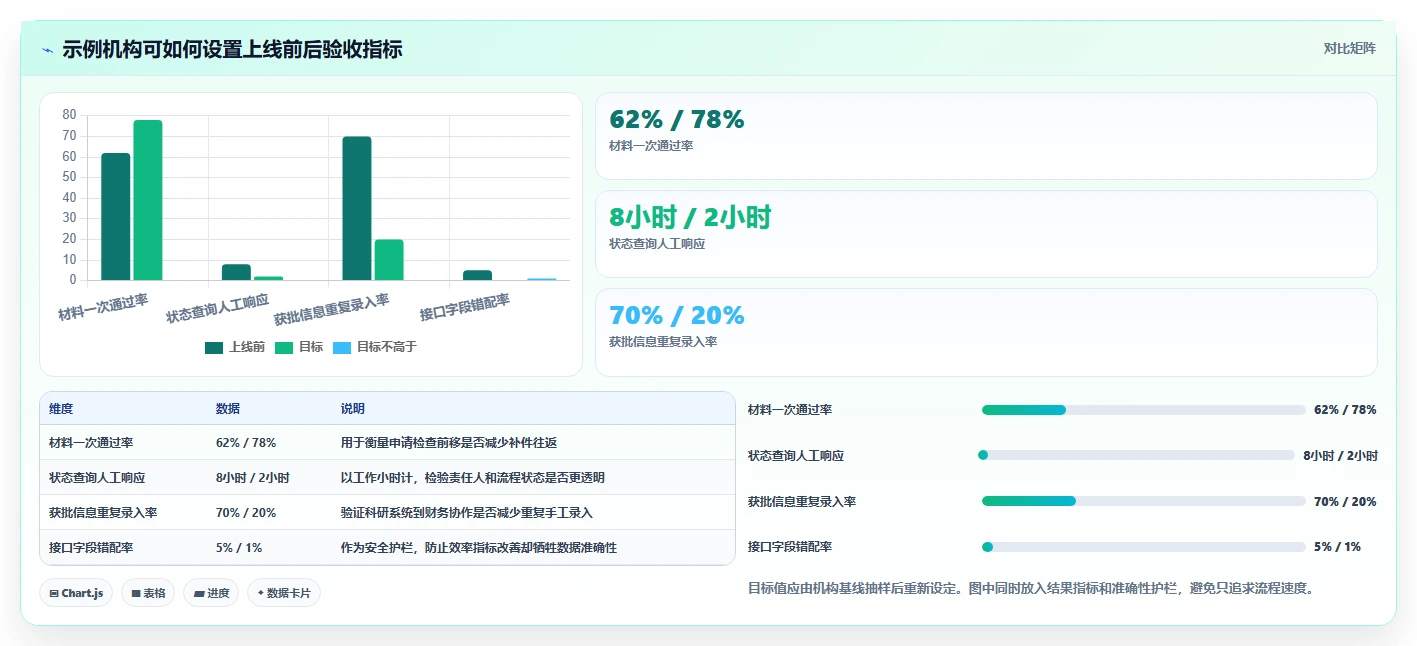Click the 维度 column header
This screenshot has height=646, width=1417.
point(61,409)
